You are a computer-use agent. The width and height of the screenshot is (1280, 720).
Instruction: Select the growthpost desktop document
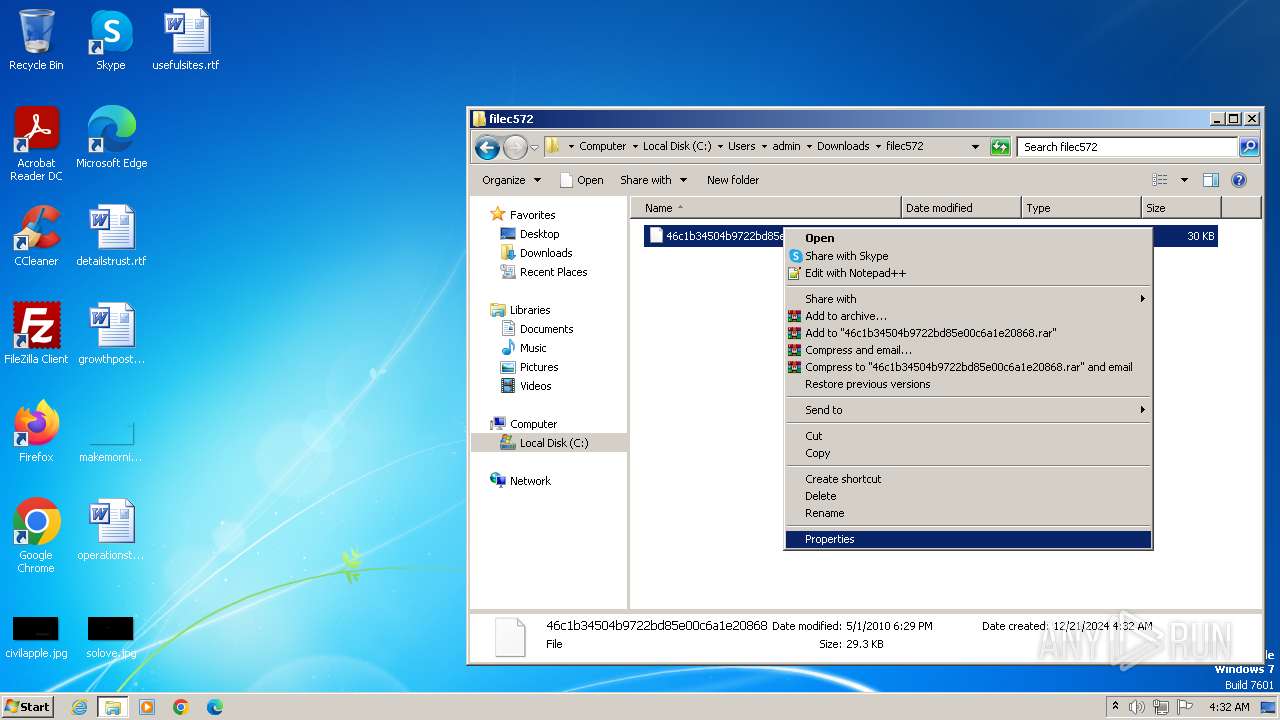(111, 334)
